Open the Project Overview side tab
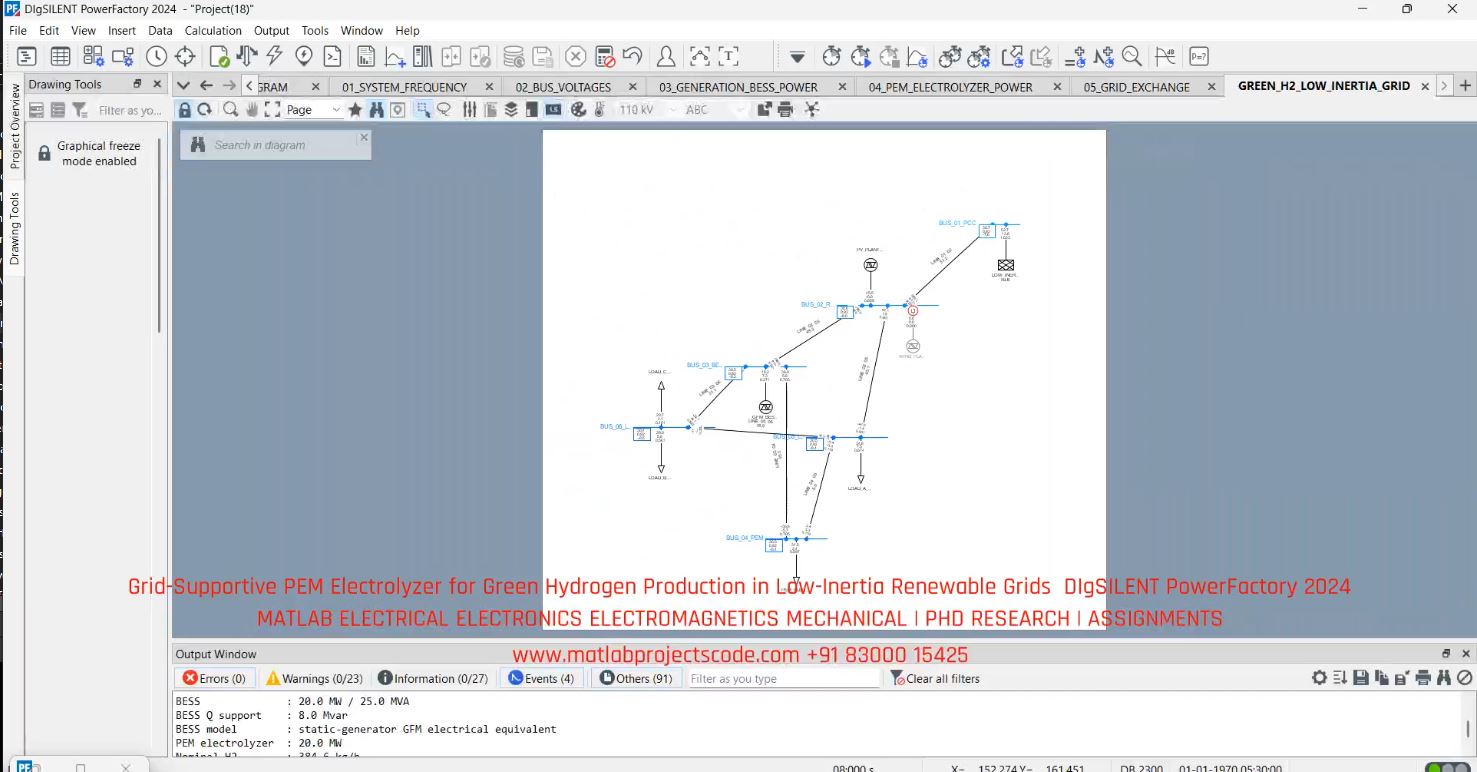Screen dimensions: 1477x772 click(14, 126)
